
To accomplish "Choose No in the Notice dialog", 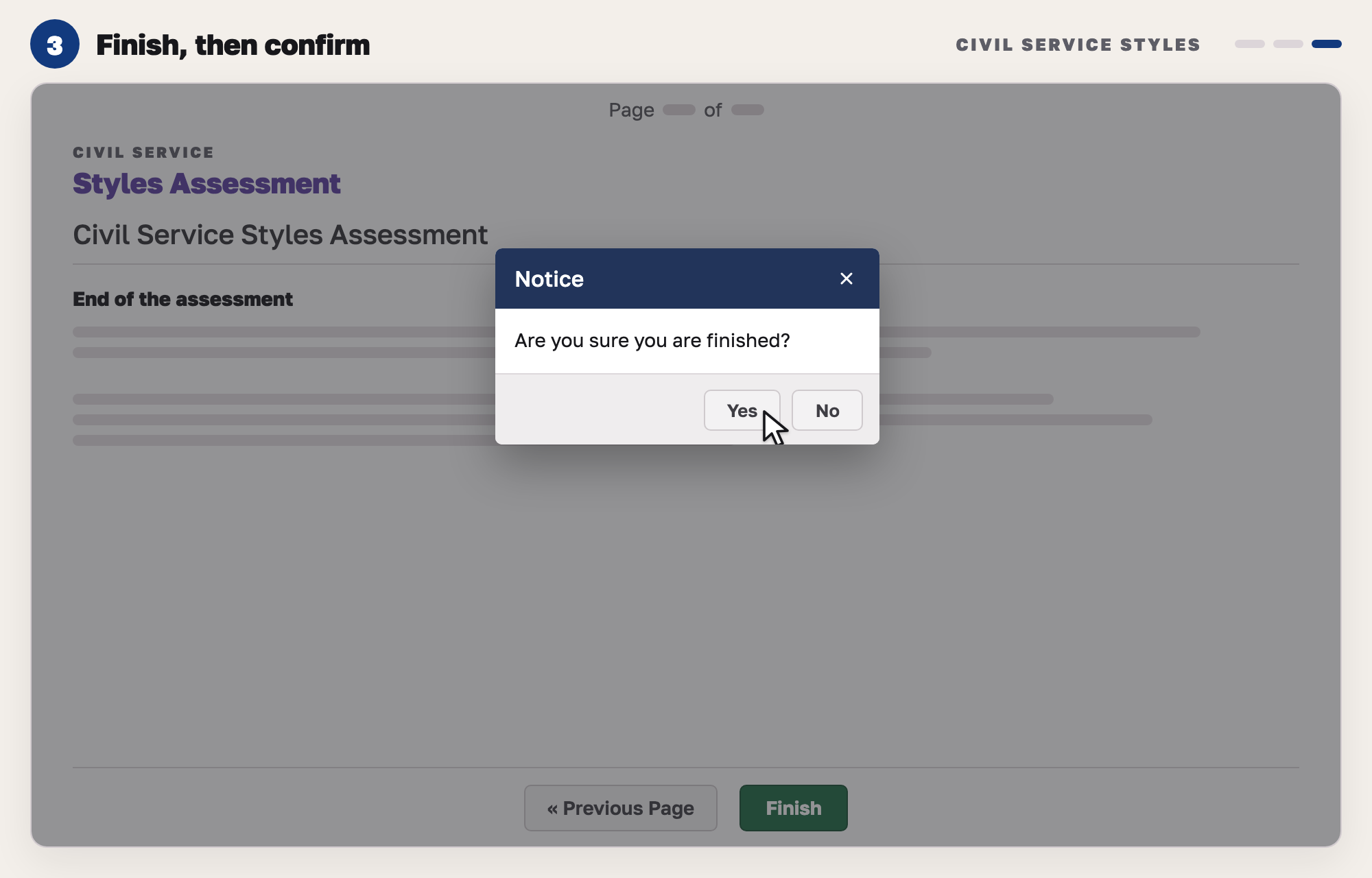I will (827, 410).
